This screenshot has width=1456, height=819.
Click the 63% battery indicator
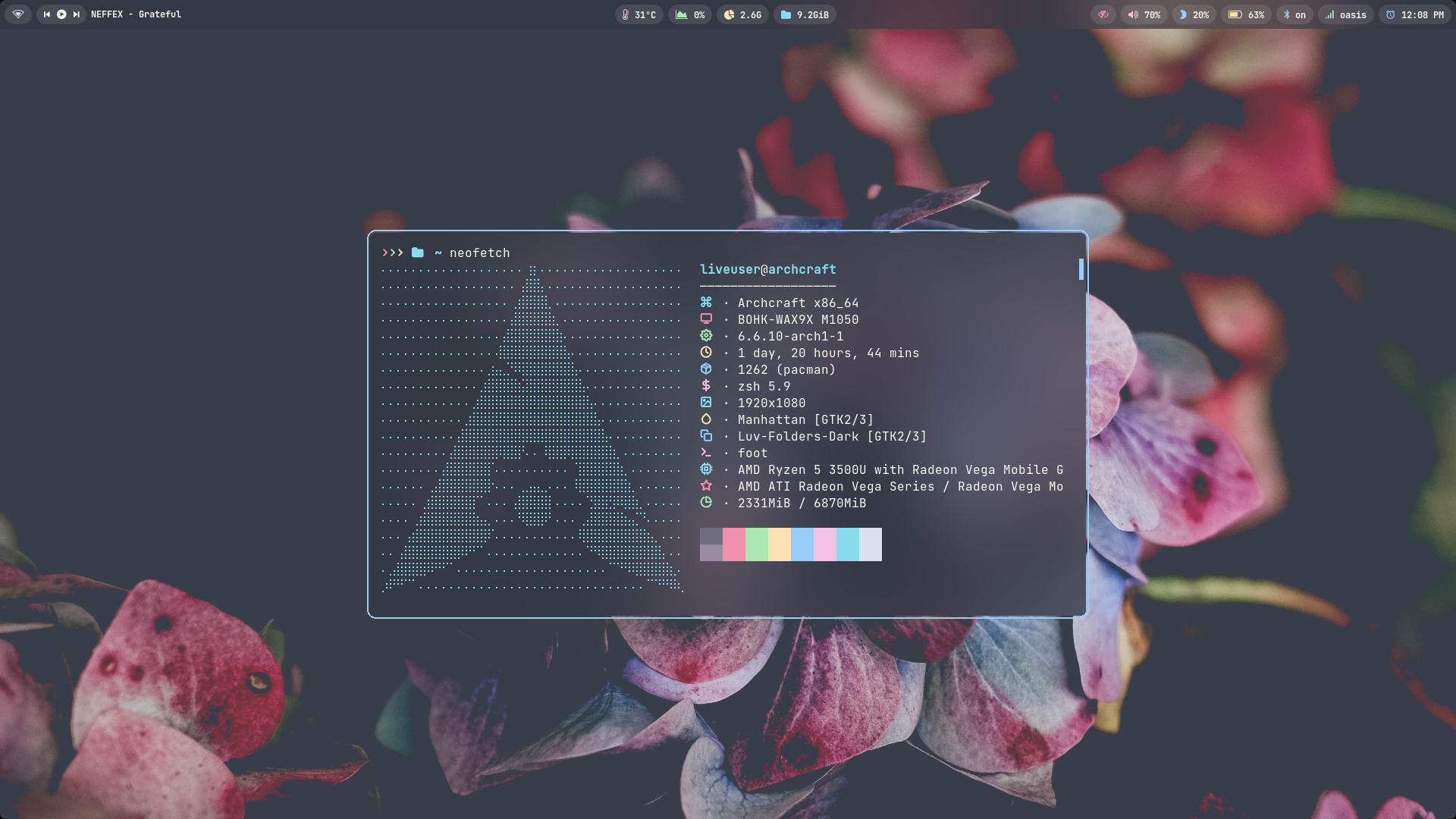coord(1246,14)
